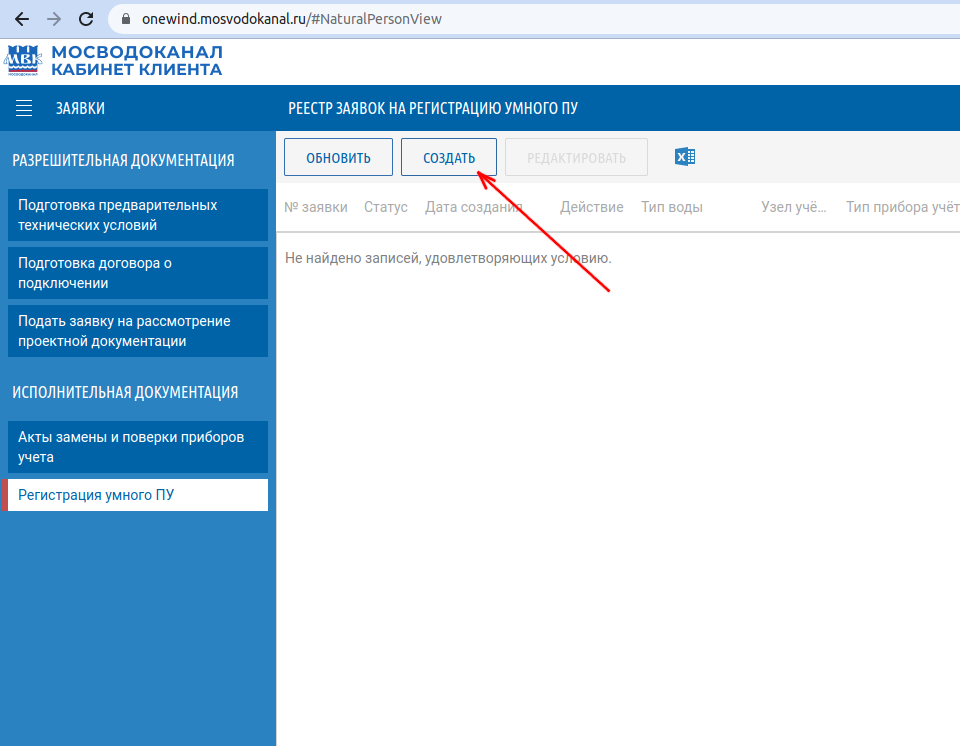
Task: Click the Mosvodokanal logo
Action: (23, 60)
